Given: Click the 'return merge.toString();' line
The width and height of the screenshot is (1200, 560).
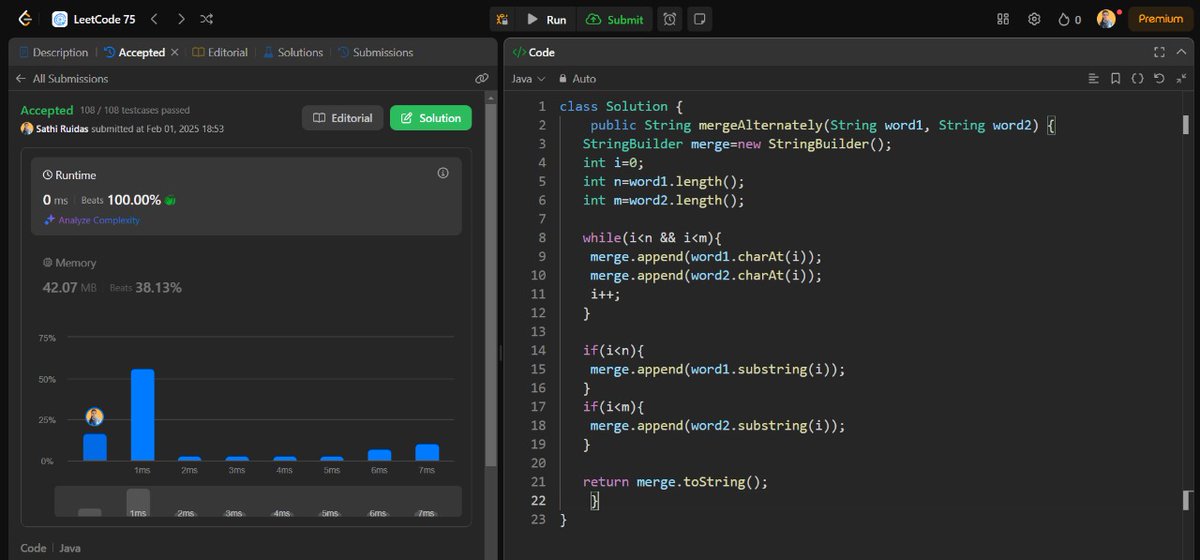Looking at the screenshot, I should (676, 482).
